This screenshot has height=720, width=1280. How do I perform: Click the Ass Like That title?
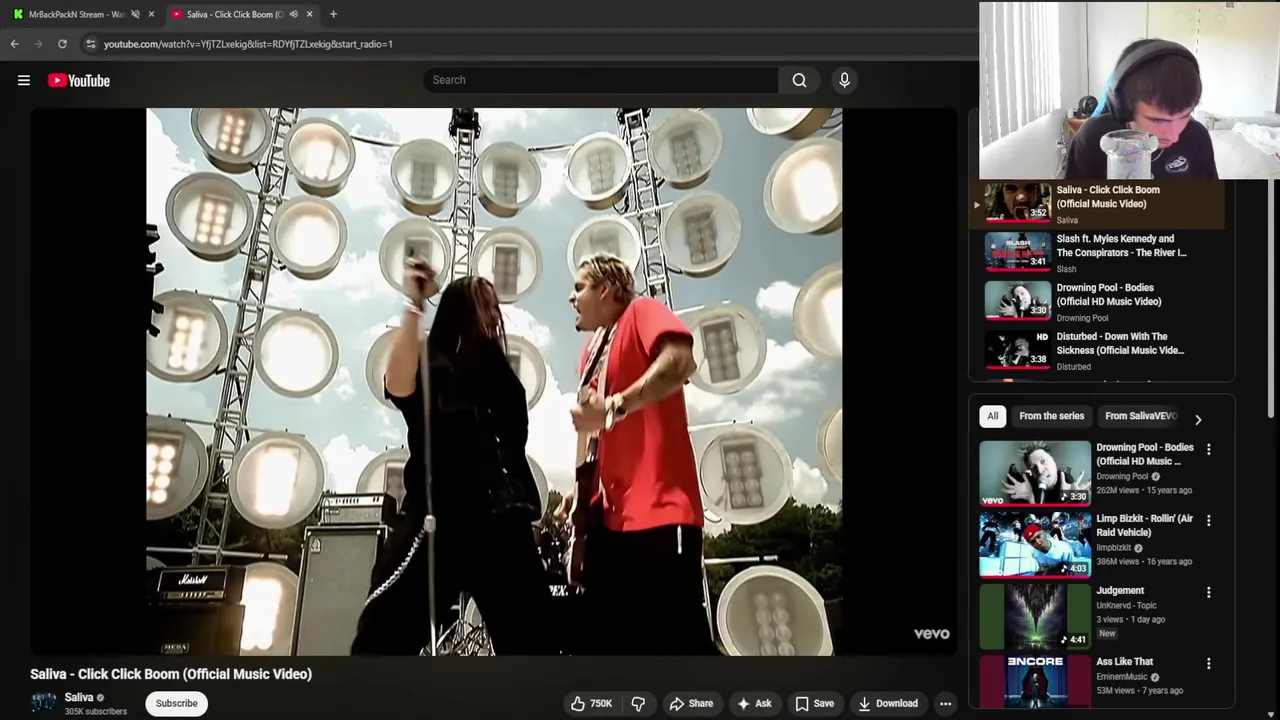click(1124, 662)
